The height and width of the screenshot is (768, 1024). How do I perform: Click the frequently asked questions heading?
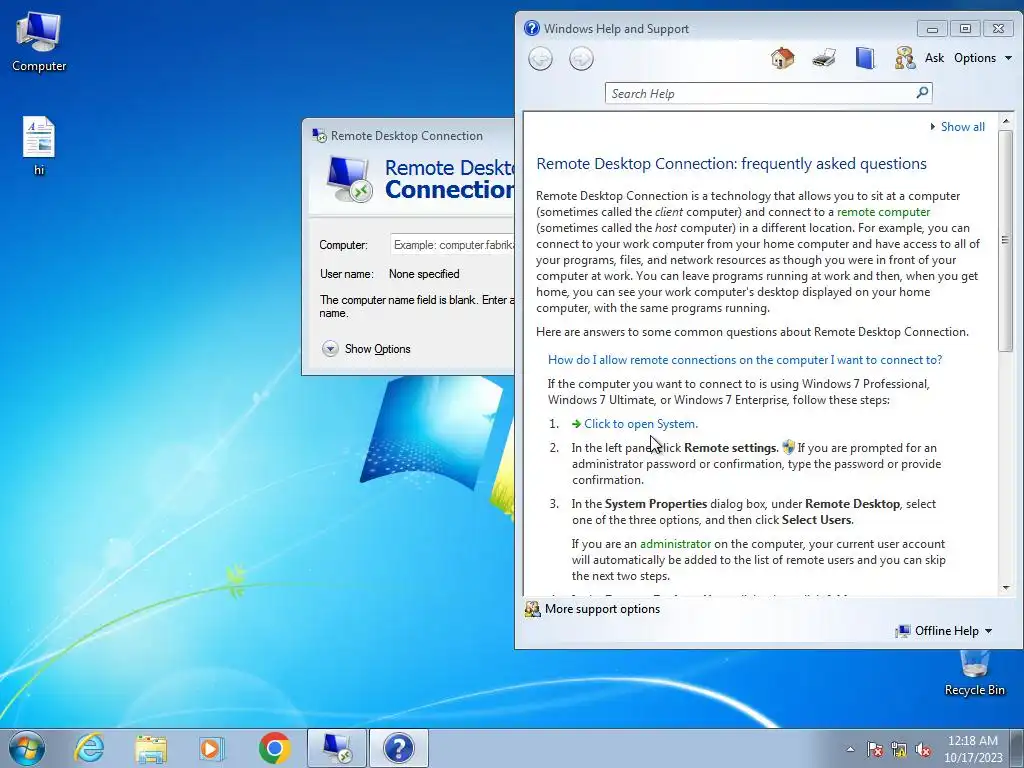731,164
